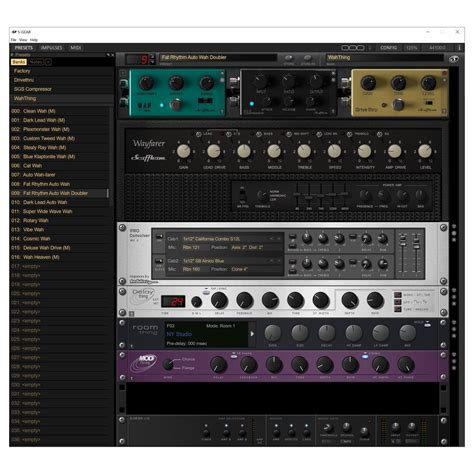Click the Wayfarer LEAD DRIVE knob
This screenshot has height=474, width=474.
pyautogui.click(x=214, y=151)
